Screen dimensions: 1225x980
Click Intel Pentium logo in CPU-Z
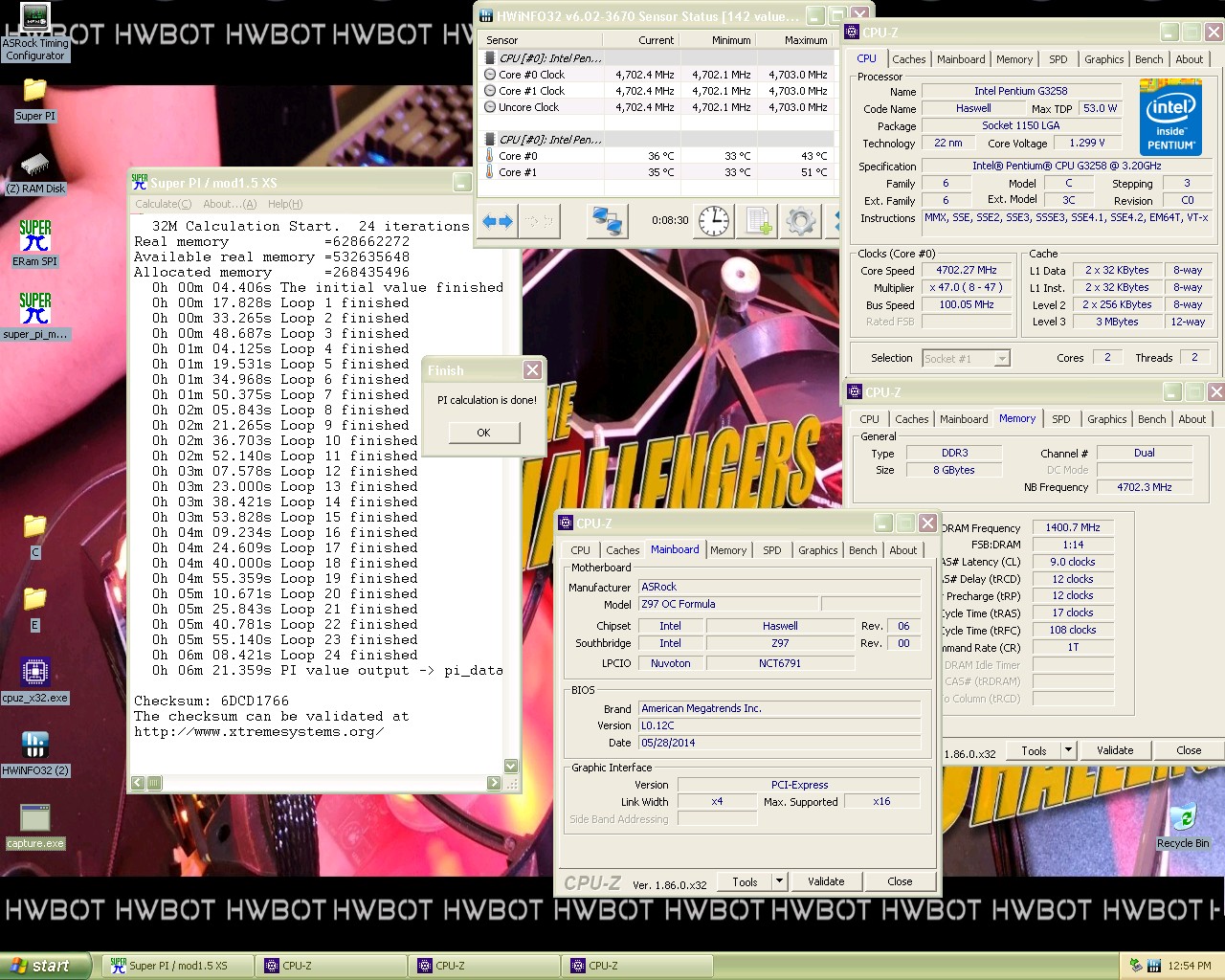(x=1171, y=117)
